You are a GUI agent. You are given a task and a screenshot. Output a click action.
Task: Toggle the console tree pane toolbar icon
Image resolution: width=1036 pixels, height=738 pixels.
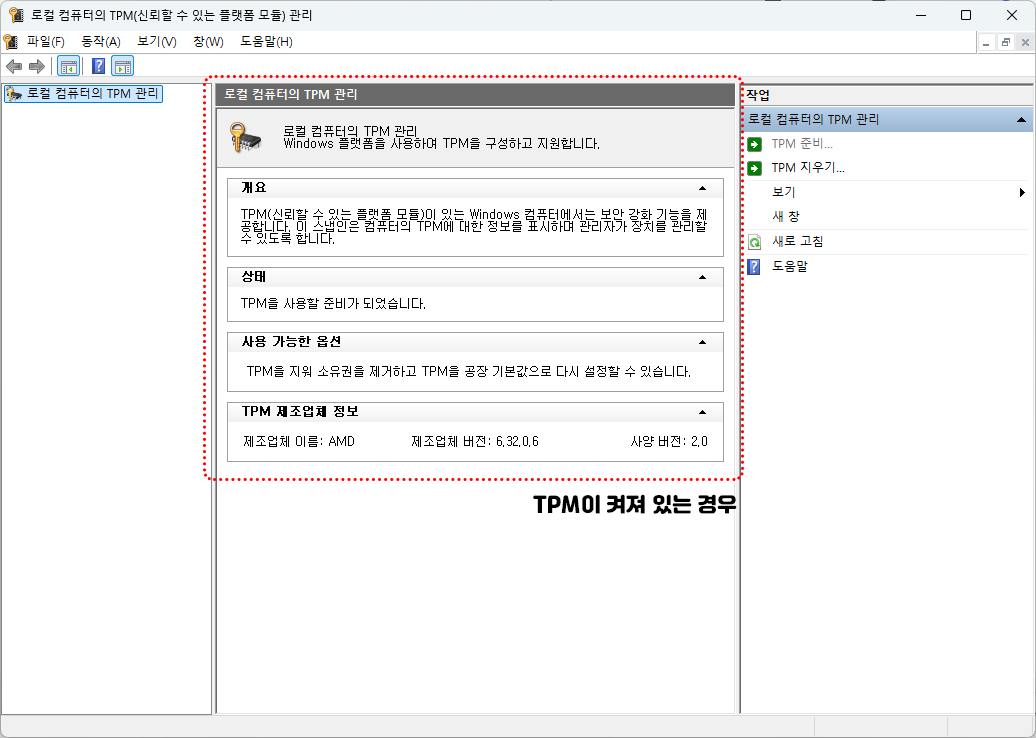tap(69, 66)
